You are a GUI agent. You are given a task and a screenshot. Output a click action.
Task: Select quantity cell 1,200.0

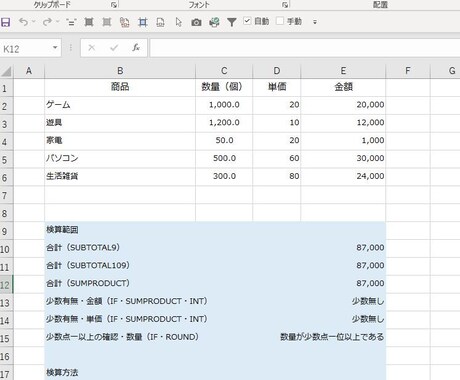[224, 123]
